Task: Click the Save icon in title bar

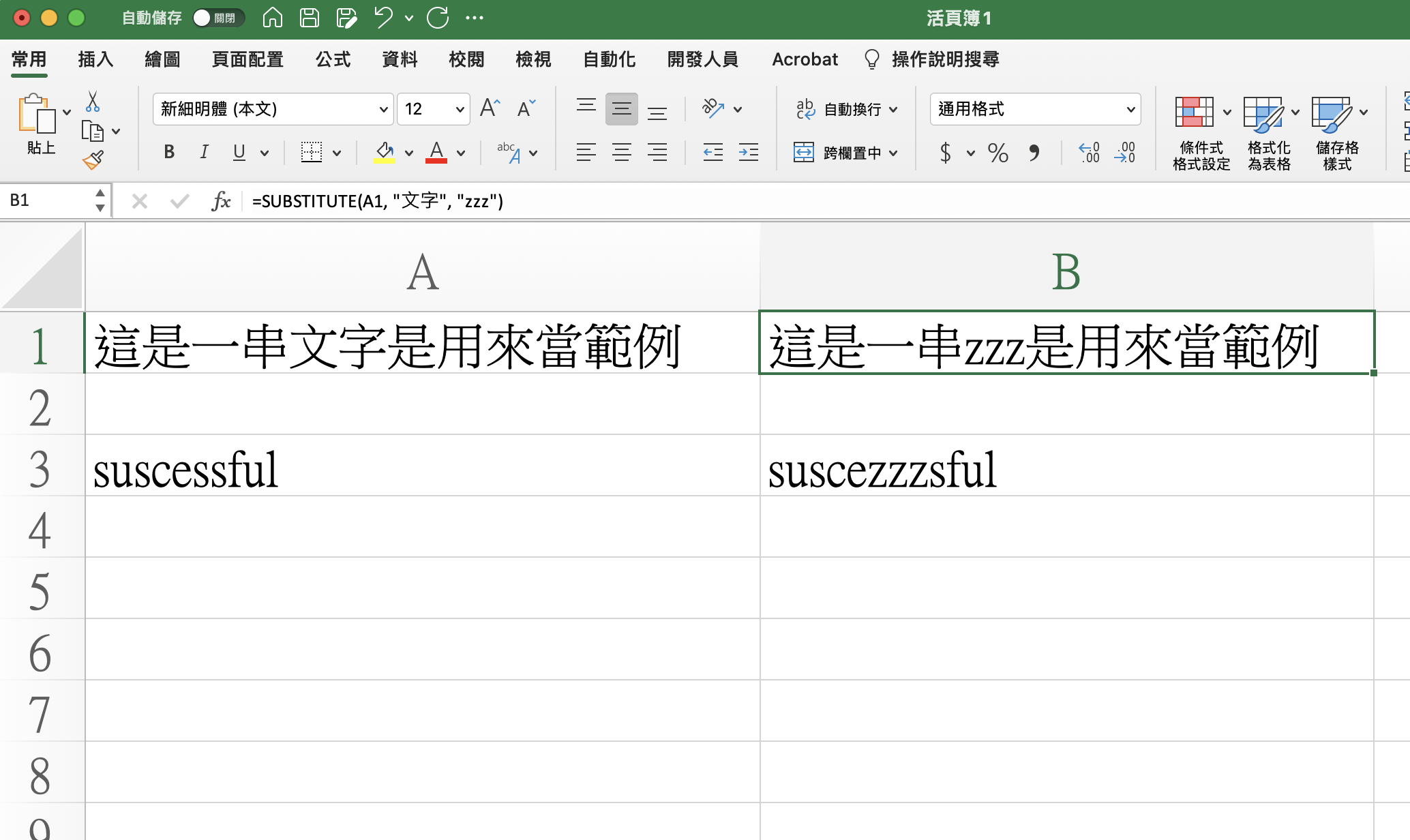Action: (x=310, y=18)
